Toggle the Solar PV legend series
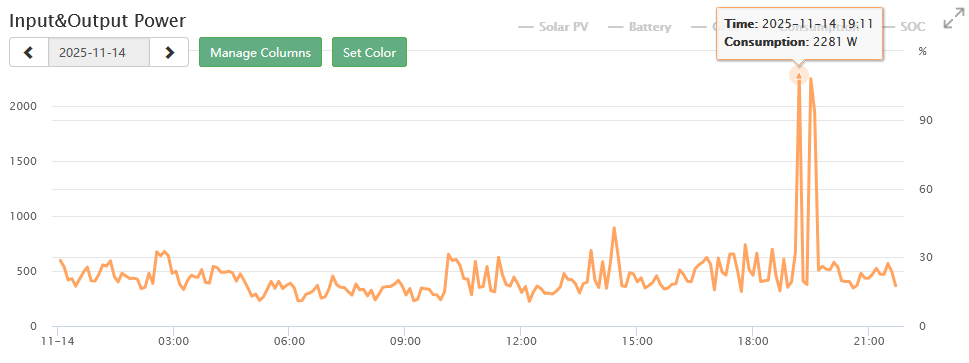The width and height of the screenshot is (969, 363). [553, 27]
